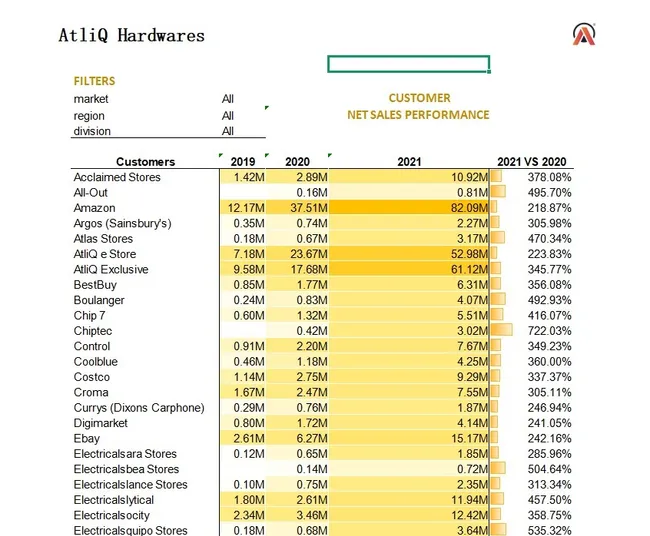This screenshot has height=536, width=650.
Task: Click the FILTERS label
Action: (95, 81)
